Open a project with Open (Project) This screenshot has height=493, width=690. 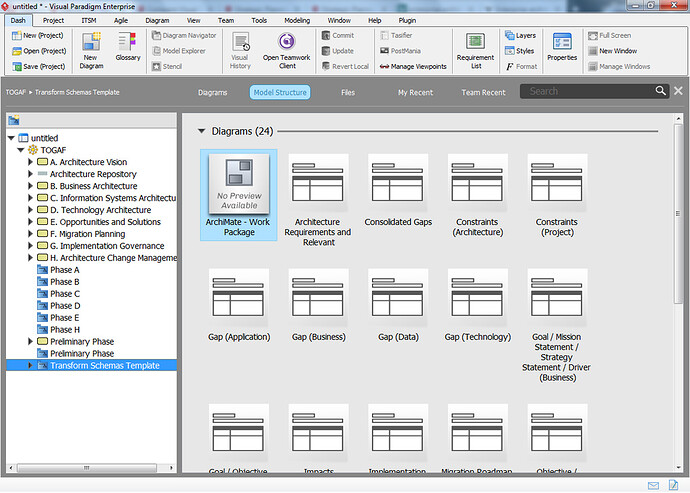[x=39, y=51]
